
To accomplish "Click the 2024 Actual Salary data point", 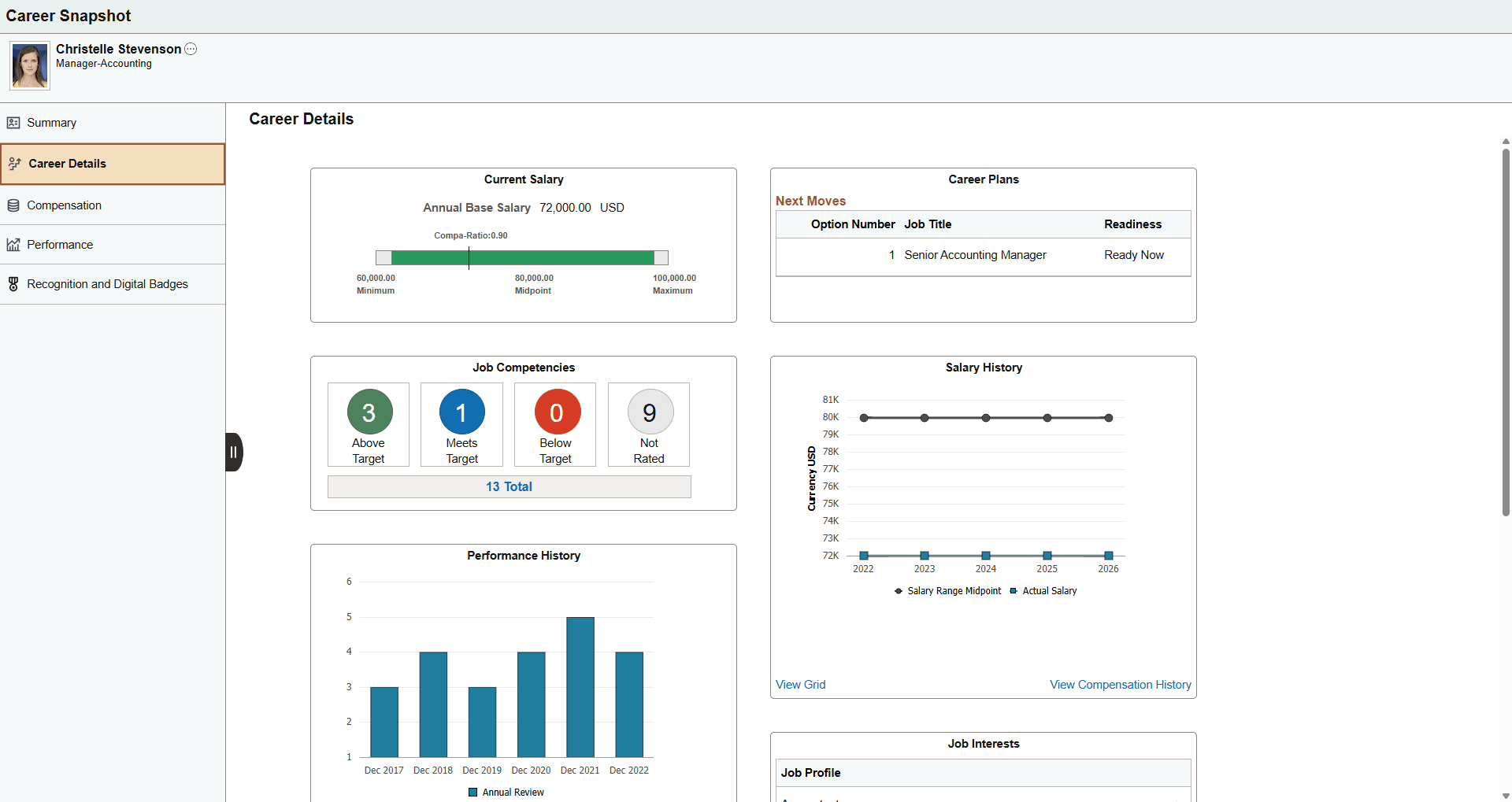I will (x=986, y=556).
